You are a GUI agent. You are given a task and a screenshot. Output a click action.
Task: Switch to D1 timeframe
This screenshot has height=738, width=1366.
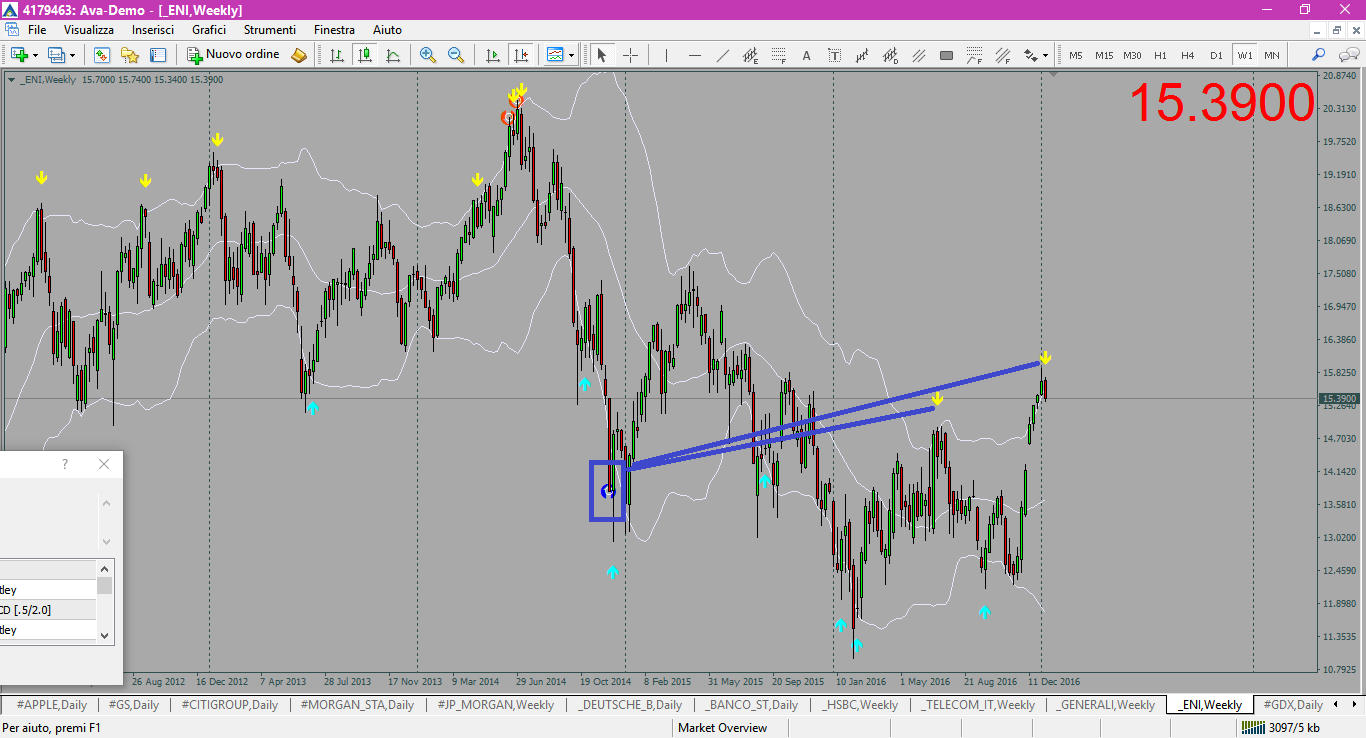pyautogui.click(x=1216, y=55)
